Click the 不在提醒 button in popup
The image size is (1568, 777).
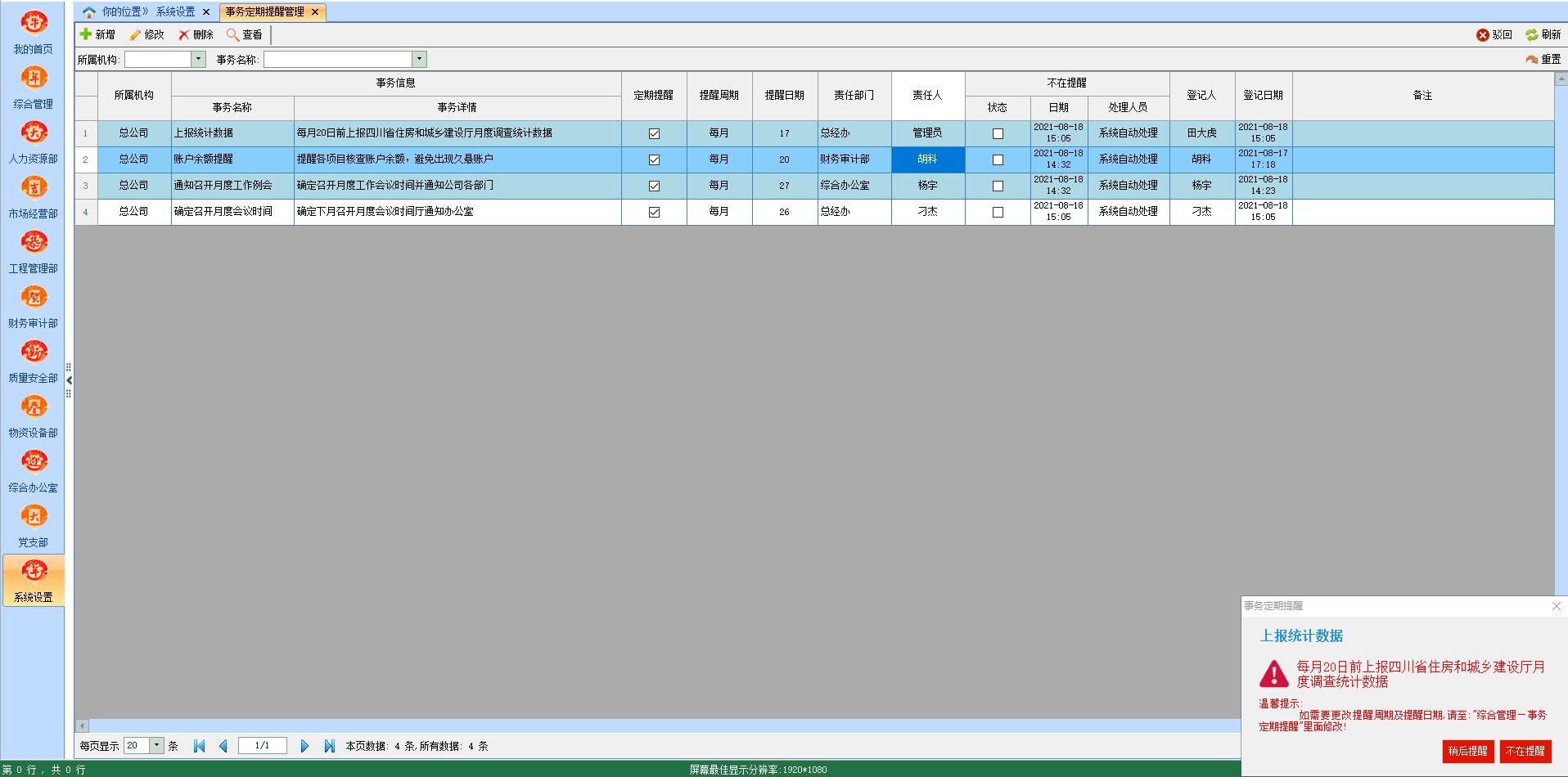point(1525,751)
